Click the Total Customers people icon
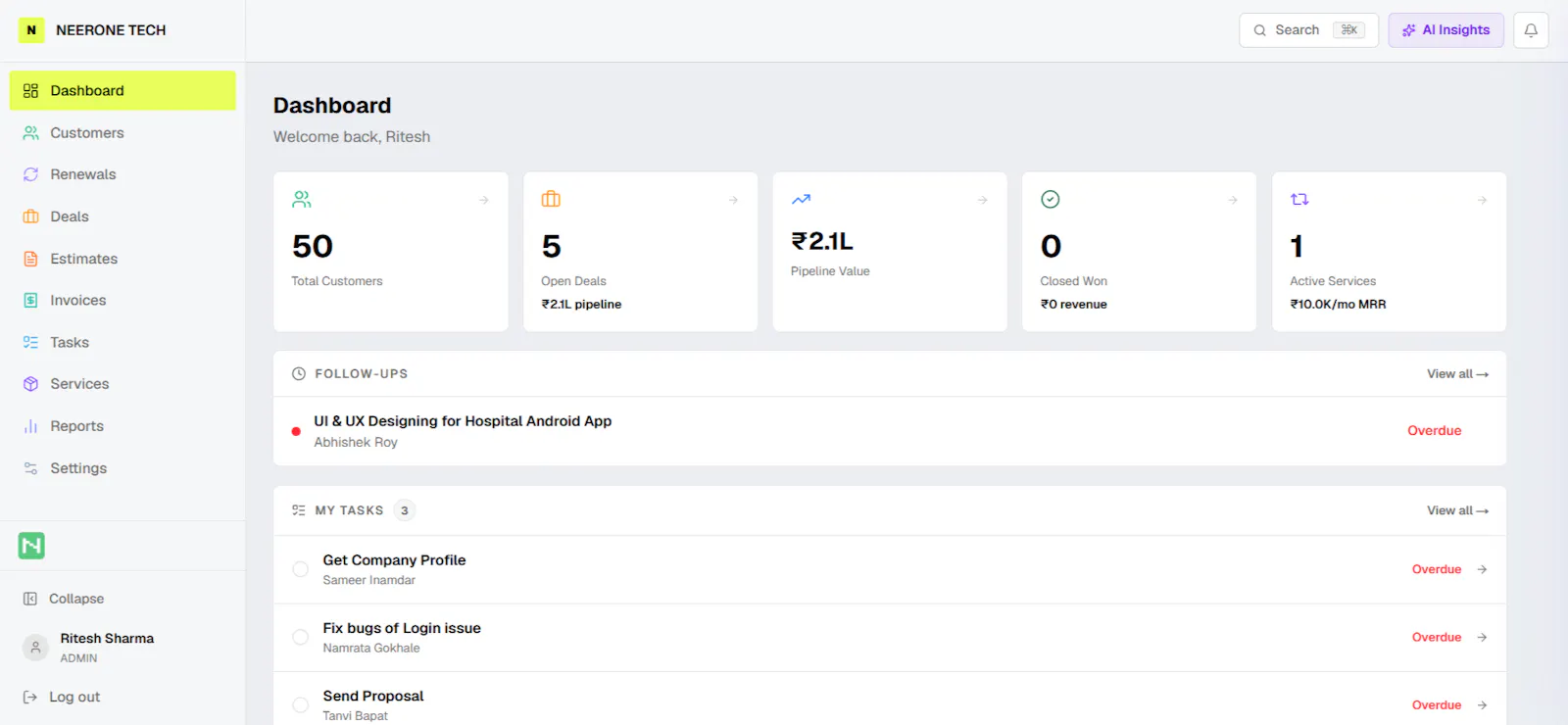The height and width of the screenshot is (725, 1568). (x=302, y=199)
